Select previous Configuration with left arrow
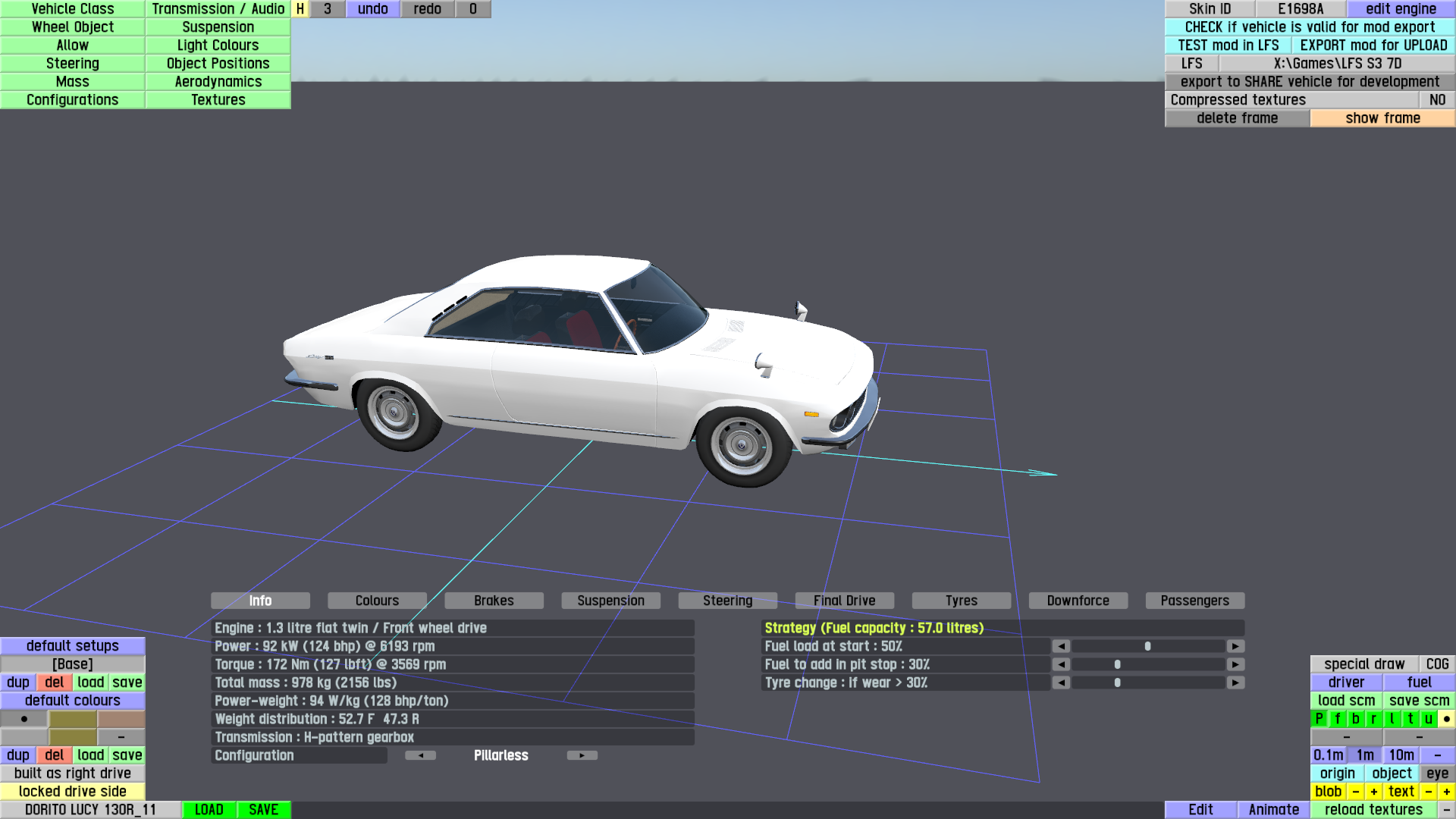Screen dimensions: 1456x819 click(x=420, y=755)
